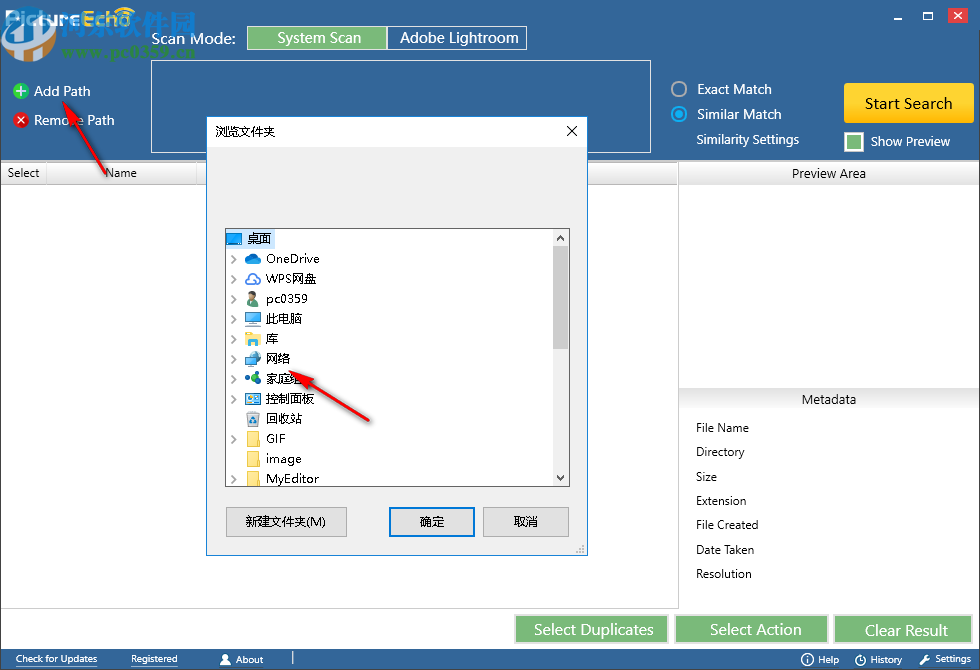Viewport: 980px width, 670px height.
Task: Click the GIF folder icon
Action: pyautogui.click(x=253, y=439)
